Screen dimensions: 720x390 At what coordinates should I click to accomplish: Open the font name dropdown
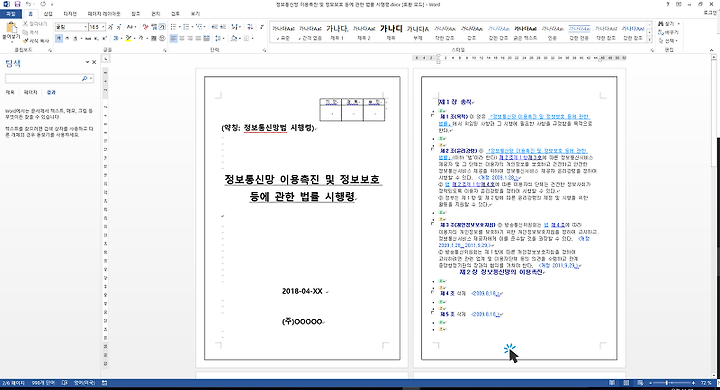point(85,27)
